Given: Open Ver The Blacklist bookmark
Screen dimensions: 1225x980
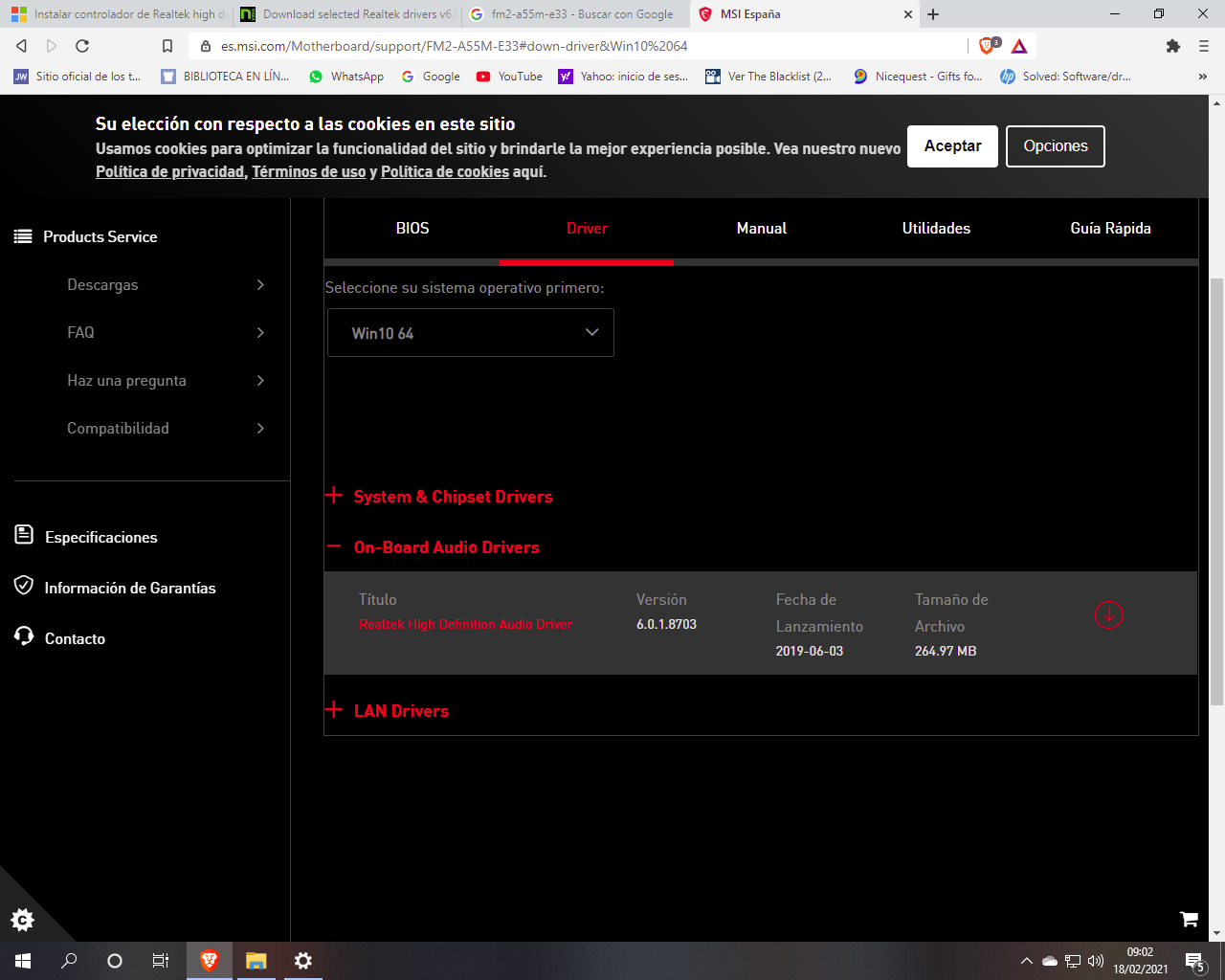Looking at the screenshot, I should click(768, 77).
